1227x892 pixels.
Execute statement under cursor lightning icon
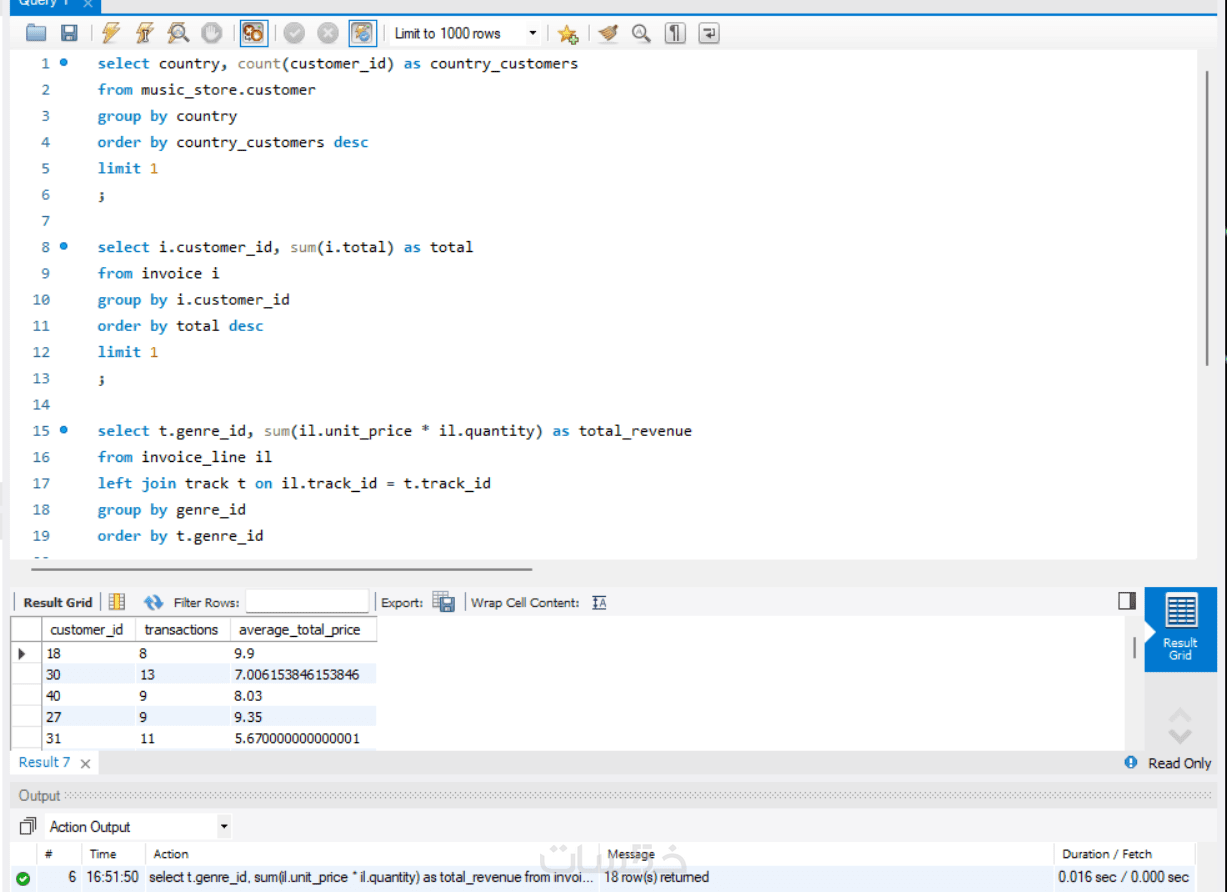click(144, 33)
